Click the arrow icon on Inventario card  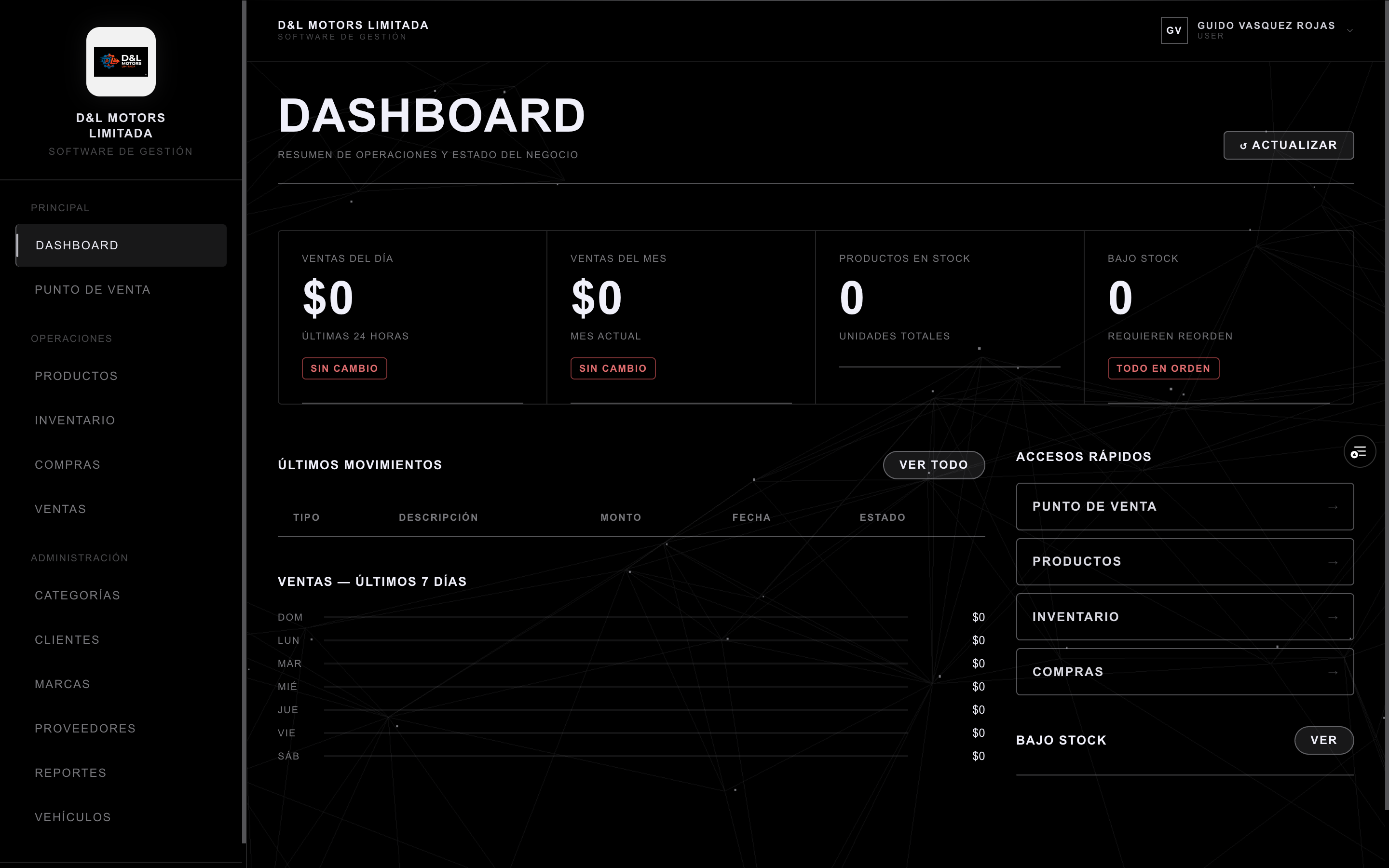click(1333, 617)
